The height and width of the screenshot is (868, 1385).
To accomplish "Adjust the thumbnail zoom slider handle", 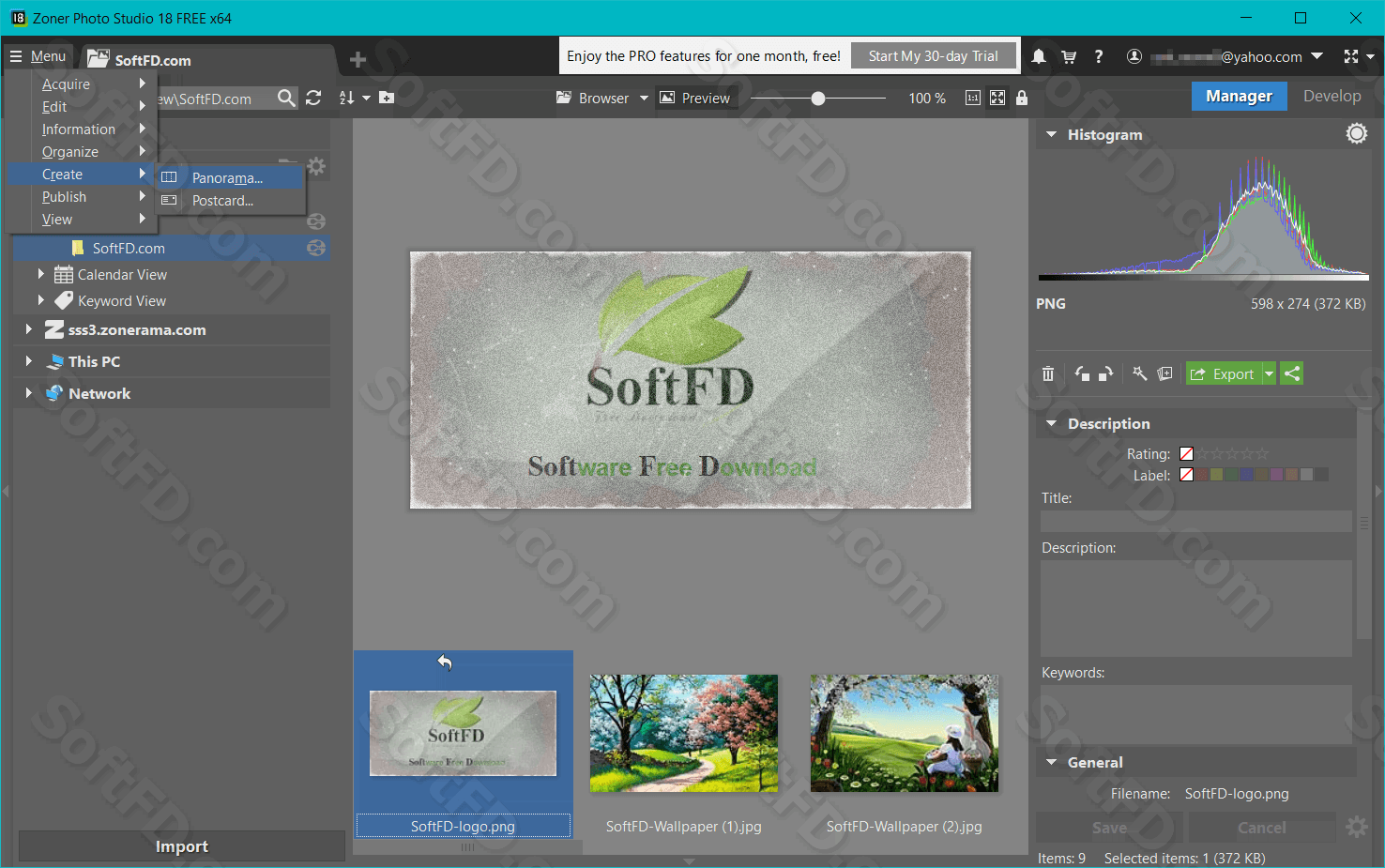I will [x=818, y=98].
